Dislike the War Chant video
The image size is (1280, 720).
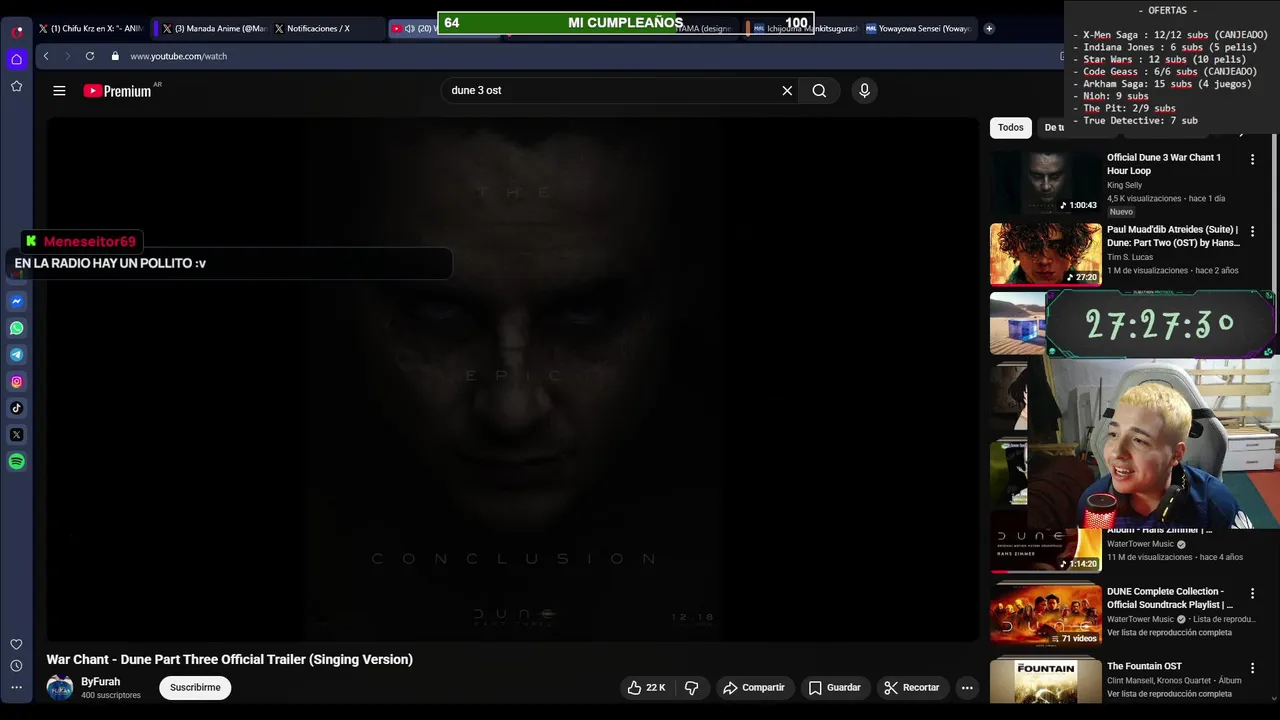click(691, 688)
